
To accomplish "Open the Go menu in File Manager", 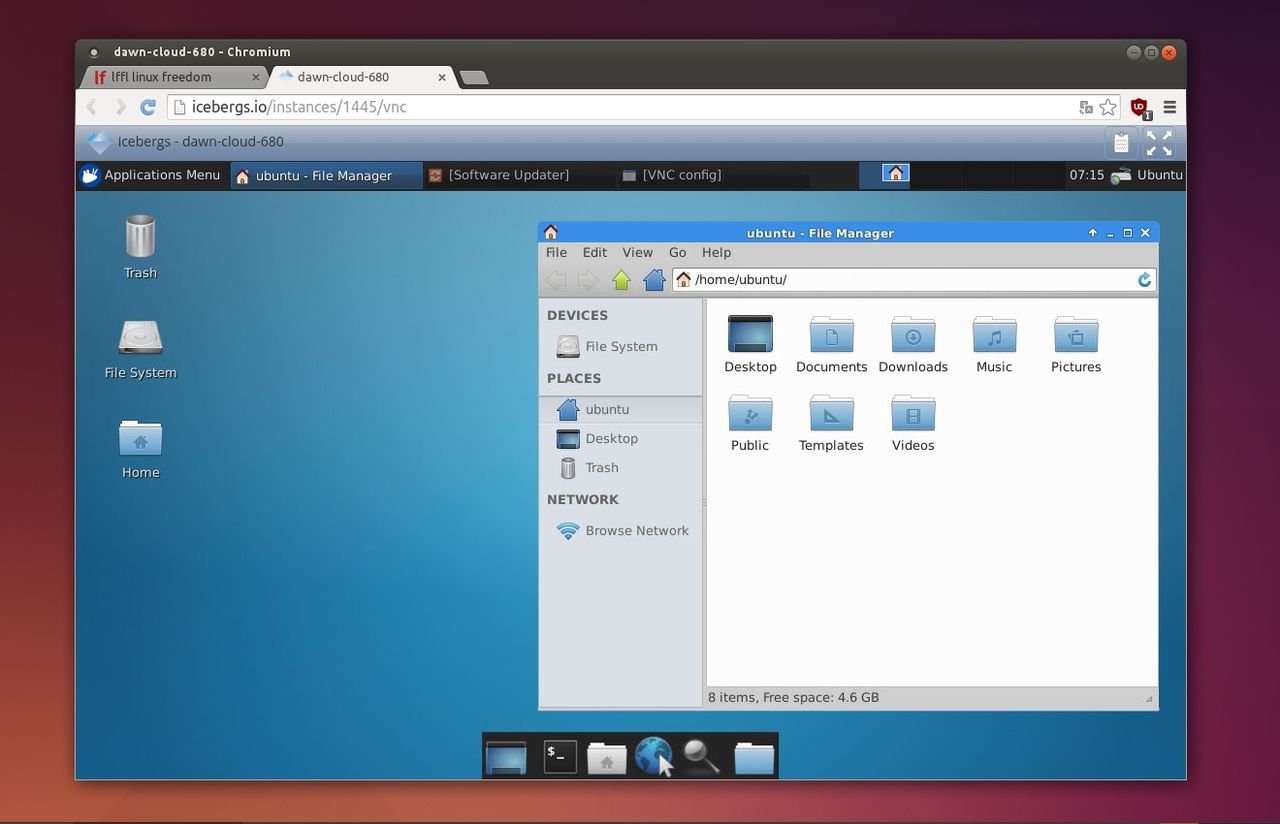I will (677, 253).
